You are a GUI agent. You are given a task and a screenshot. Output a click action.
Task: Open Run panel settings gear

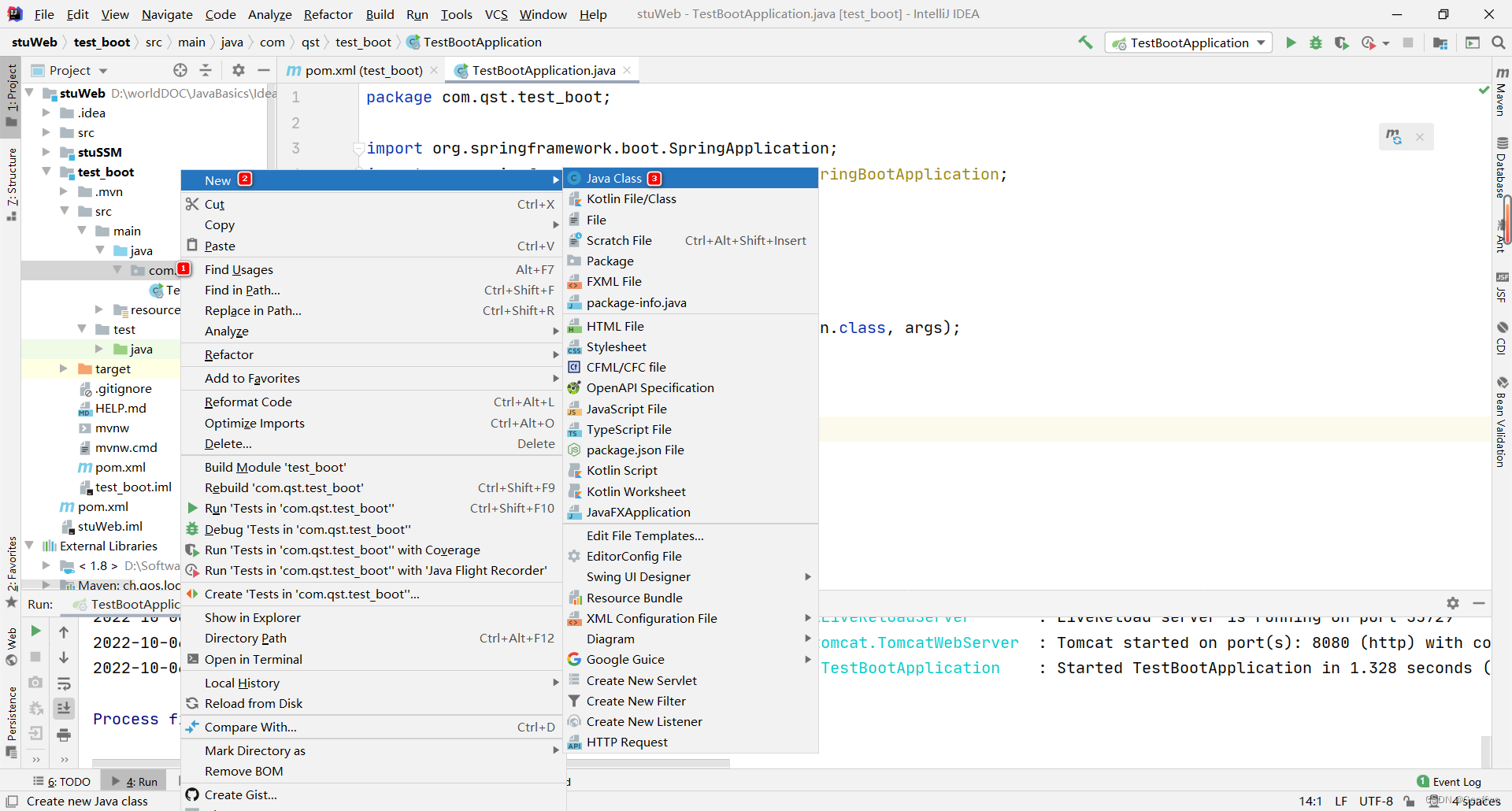1453,603
